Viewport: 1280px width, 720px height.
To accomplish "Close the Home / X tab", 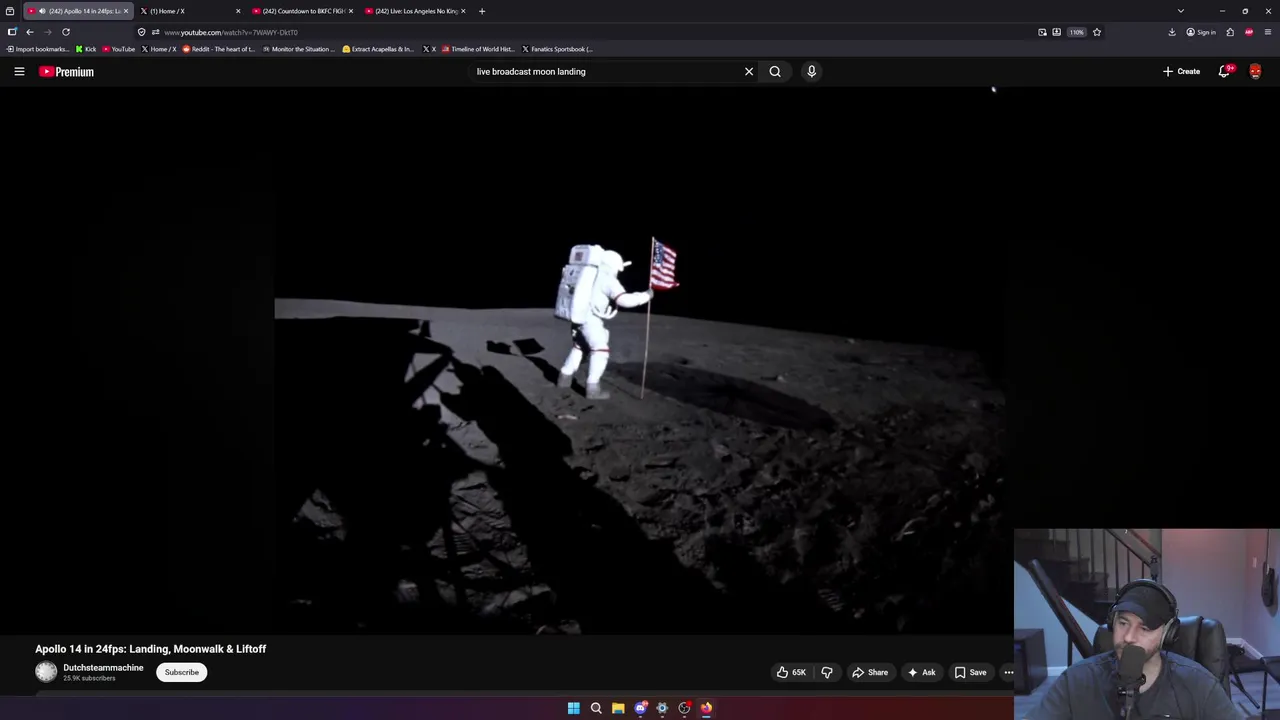I will tap(238, 11).
